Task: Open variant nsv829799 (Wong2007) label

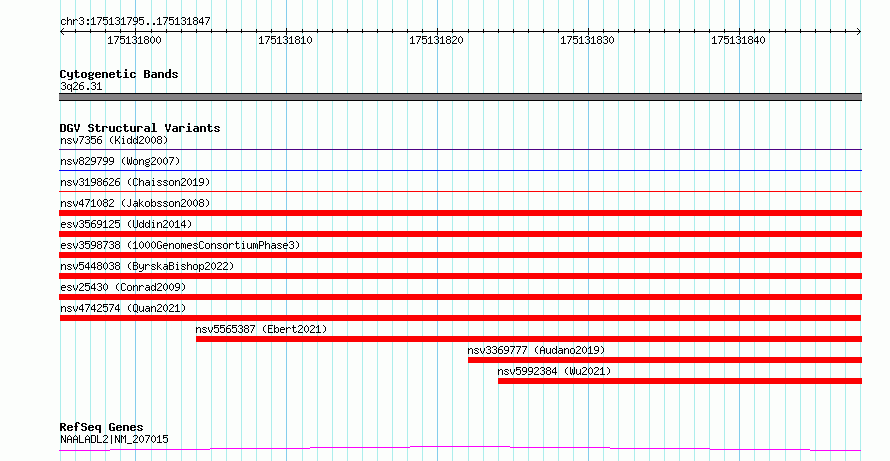Action: pos(120,161)
